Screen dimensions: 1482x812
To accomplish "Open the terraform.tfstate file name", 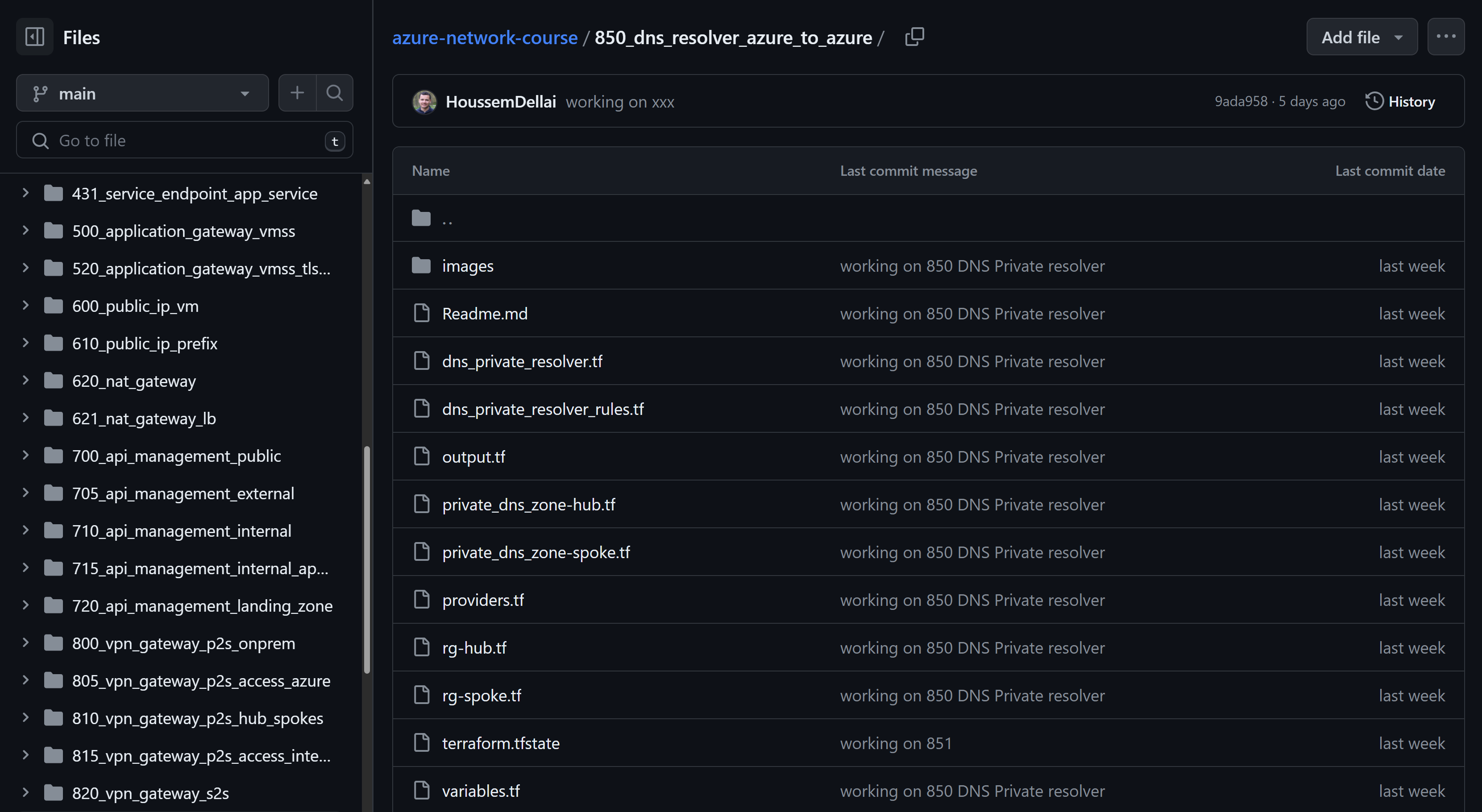I will [x=501, y=743].
